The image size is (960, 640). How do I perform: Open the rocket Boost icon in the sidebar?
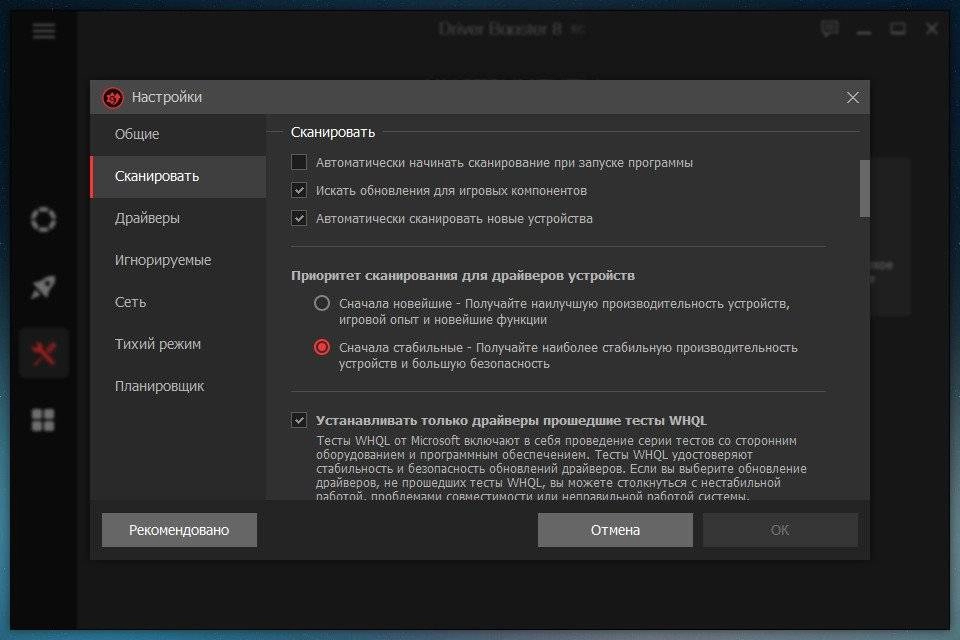[43, 286]
